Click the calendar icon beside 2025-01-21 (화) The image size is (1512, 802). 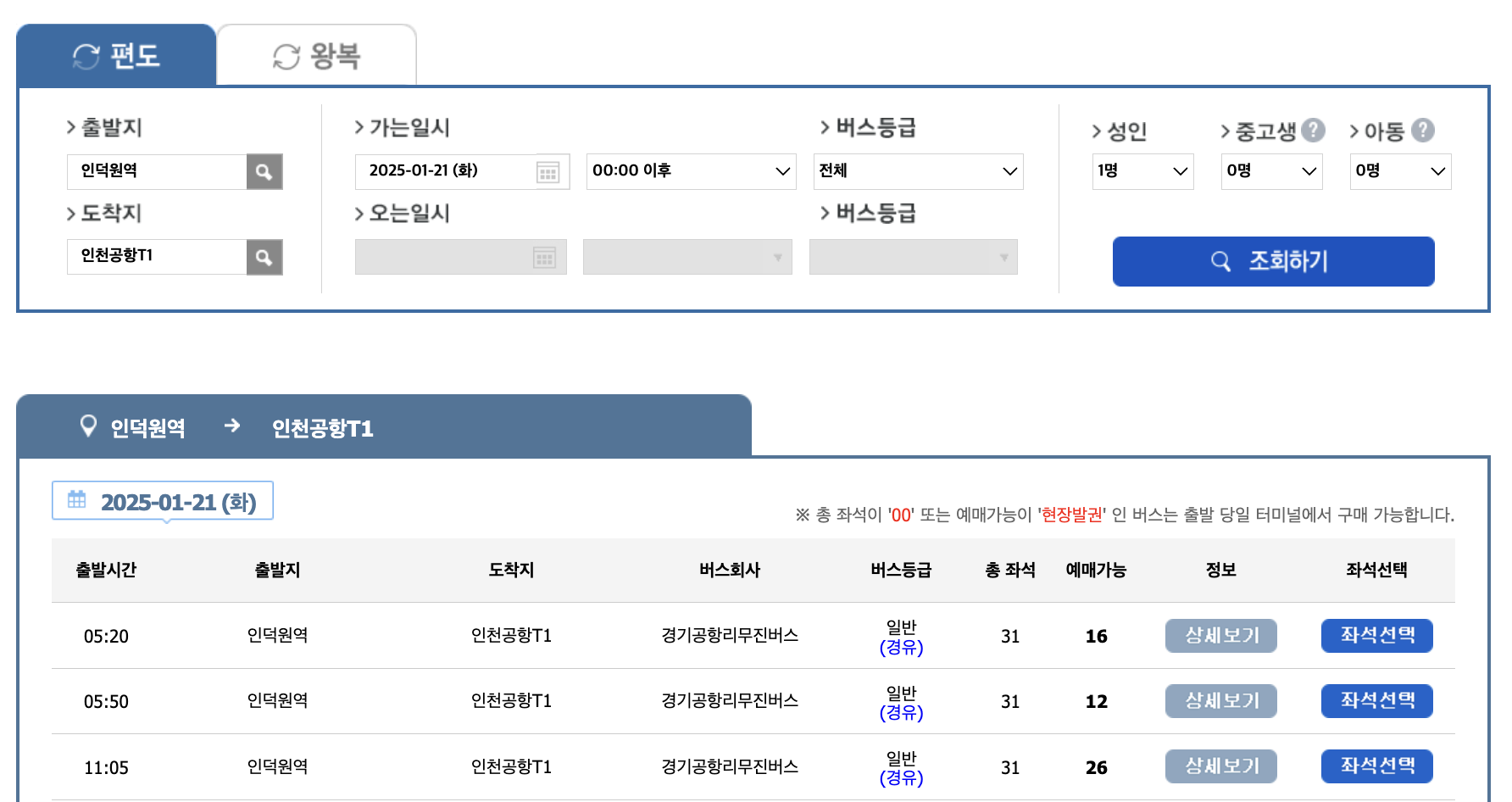76,500
